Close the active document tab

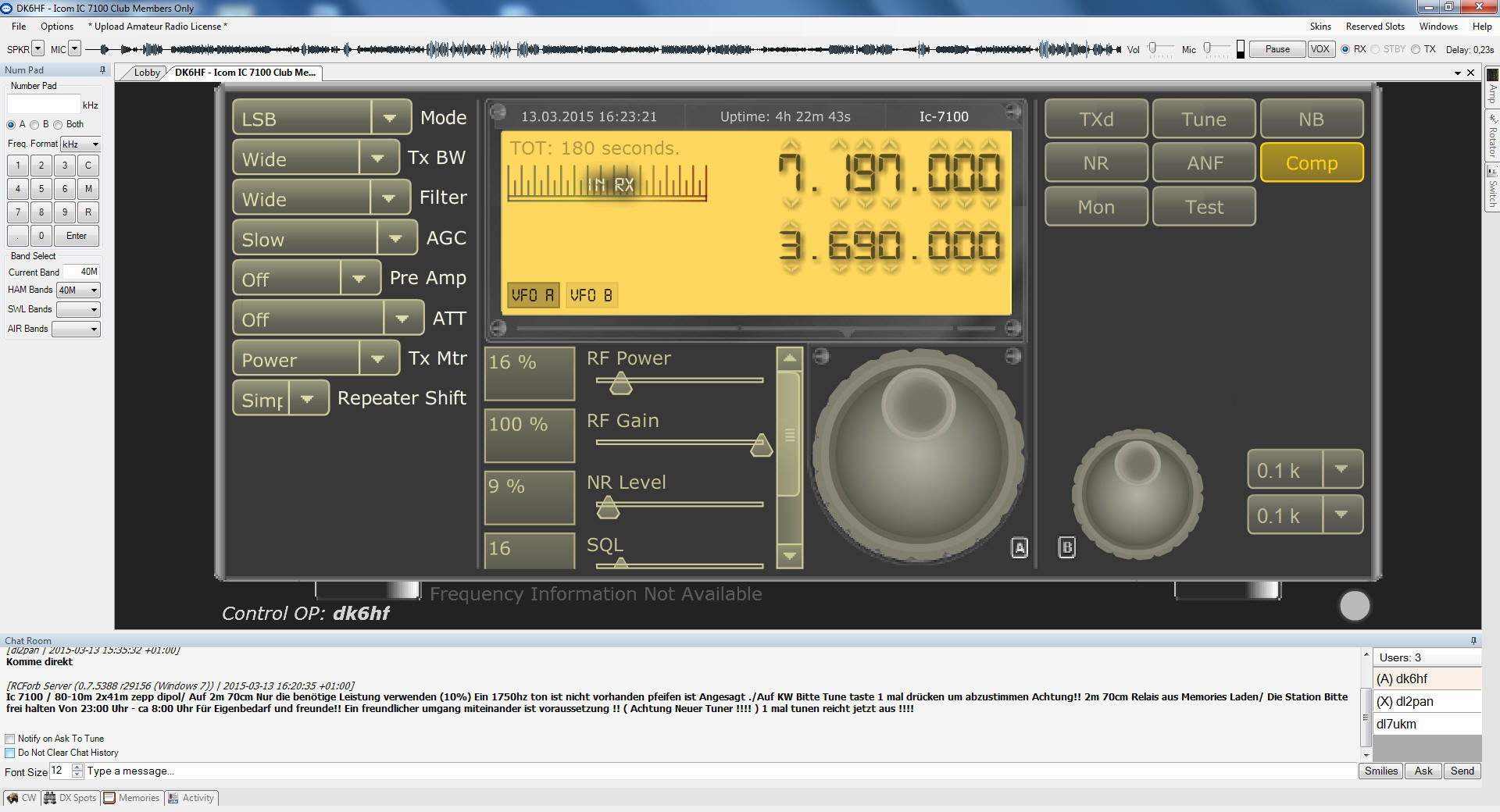click(x=1470, y=73)
